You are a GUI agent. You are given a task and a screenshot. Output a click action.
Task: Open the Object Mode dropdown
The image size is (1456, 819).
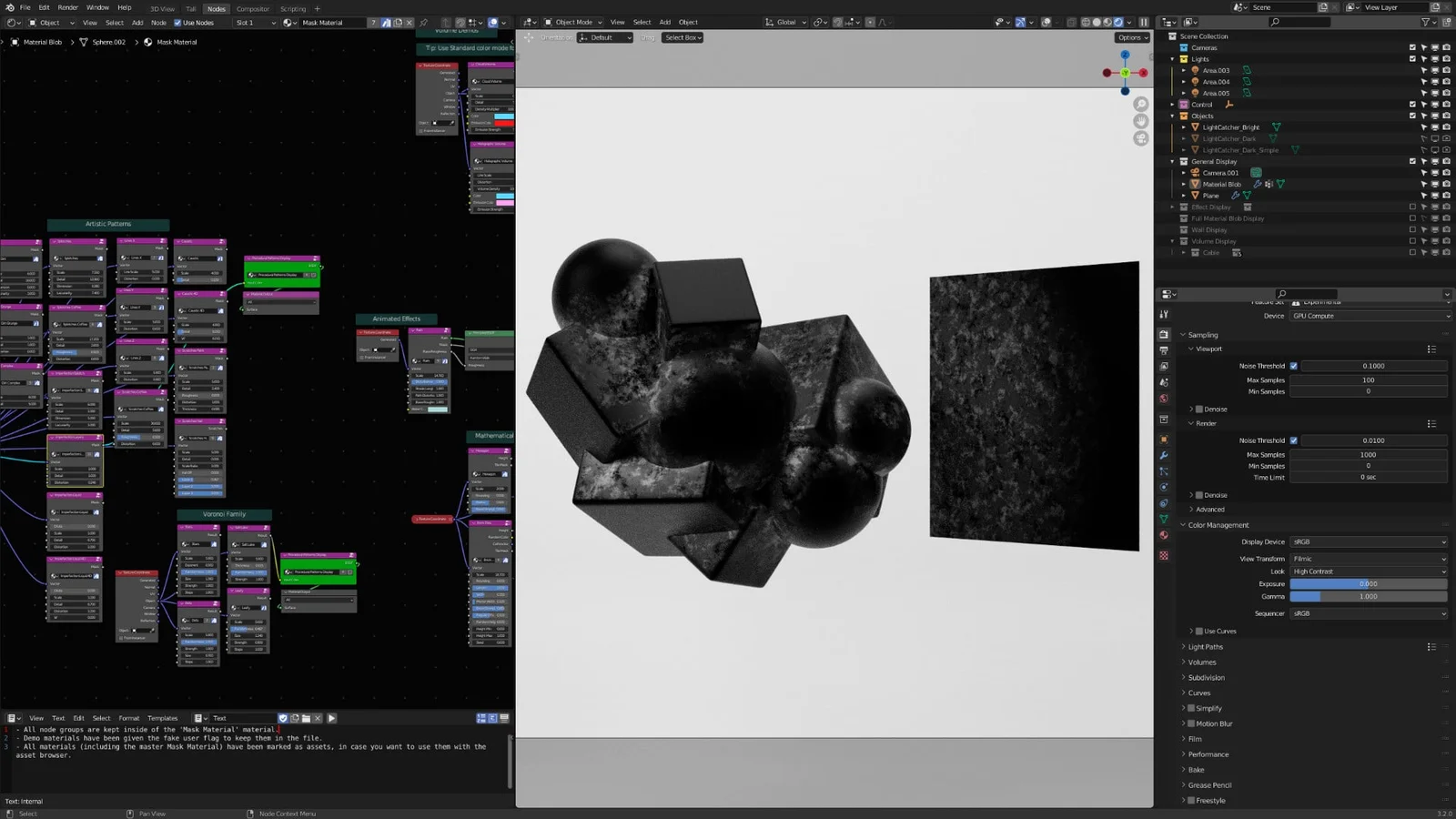click(573, 22)
